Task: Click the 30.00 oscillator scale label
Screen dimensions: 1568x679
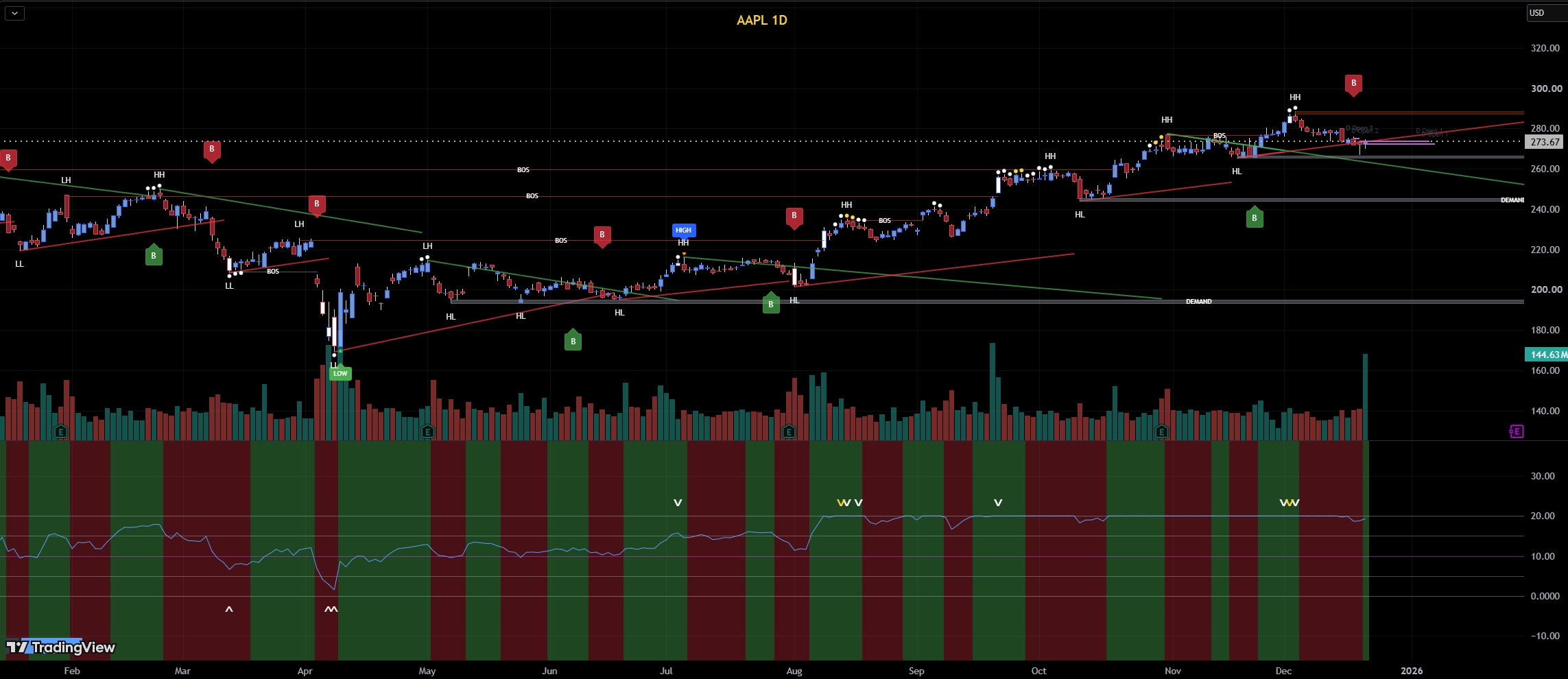Action: point(1543,476)
